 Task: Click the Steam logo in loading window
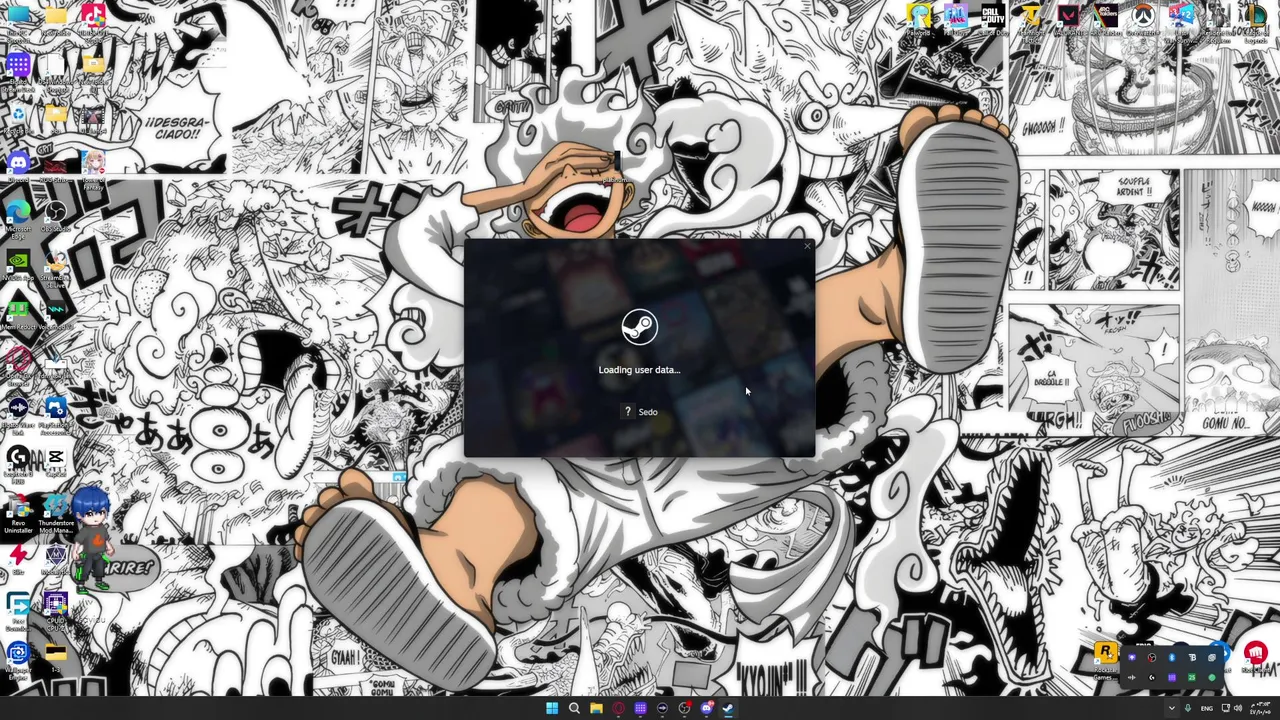click(x=639, y=327)
